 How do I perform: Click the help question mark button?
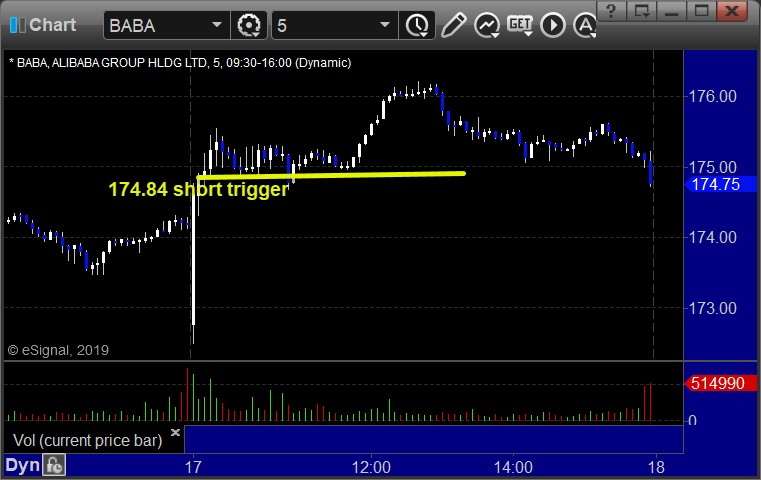click(611, 11)
